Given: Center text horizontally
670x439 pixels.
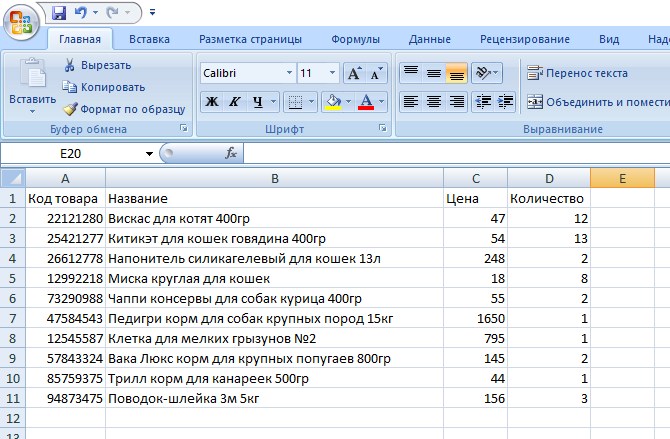Looking at the screenshot, I should coord(434,102).
